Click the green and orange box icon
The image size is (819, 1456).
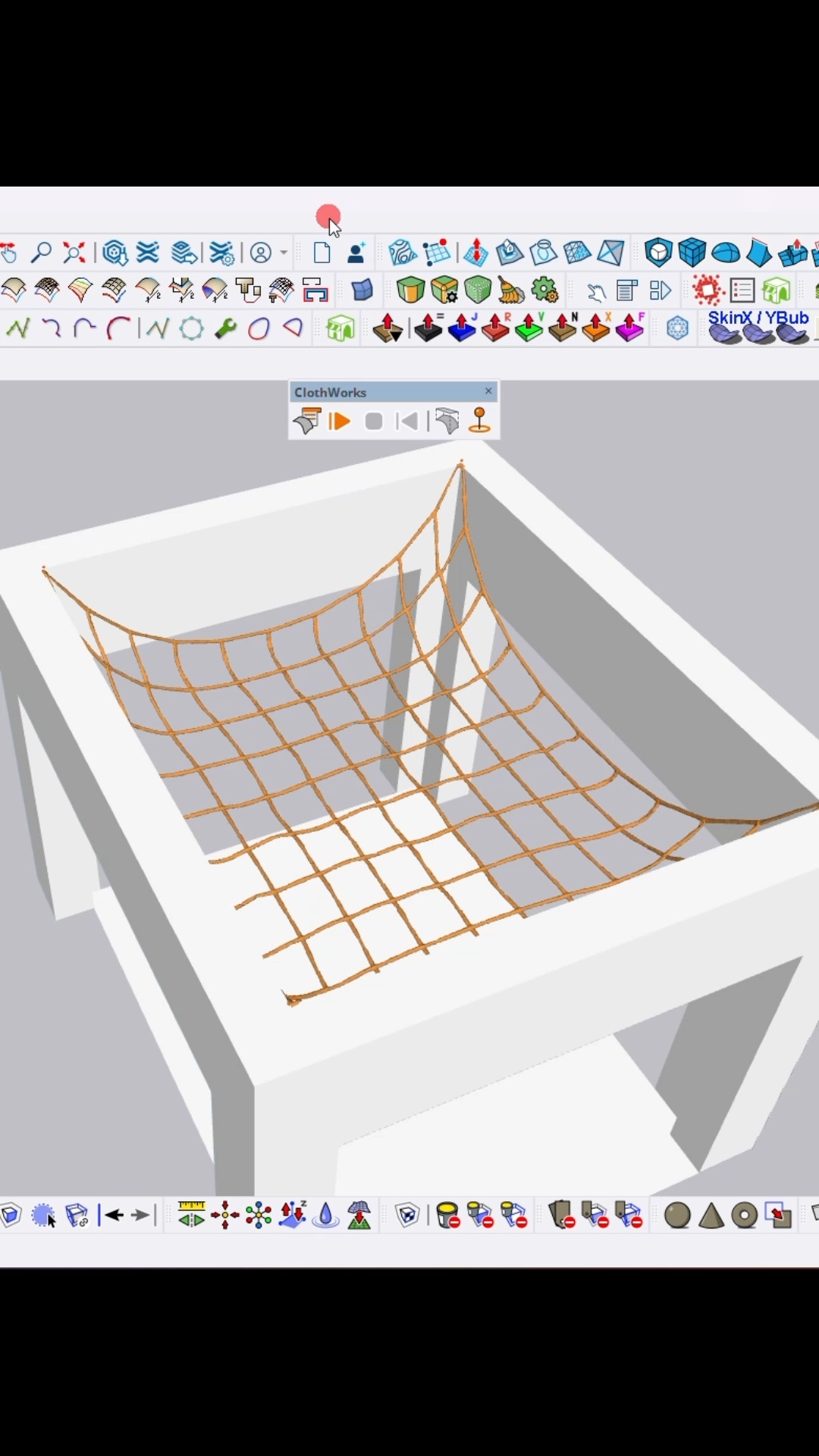tap(410, 290)
